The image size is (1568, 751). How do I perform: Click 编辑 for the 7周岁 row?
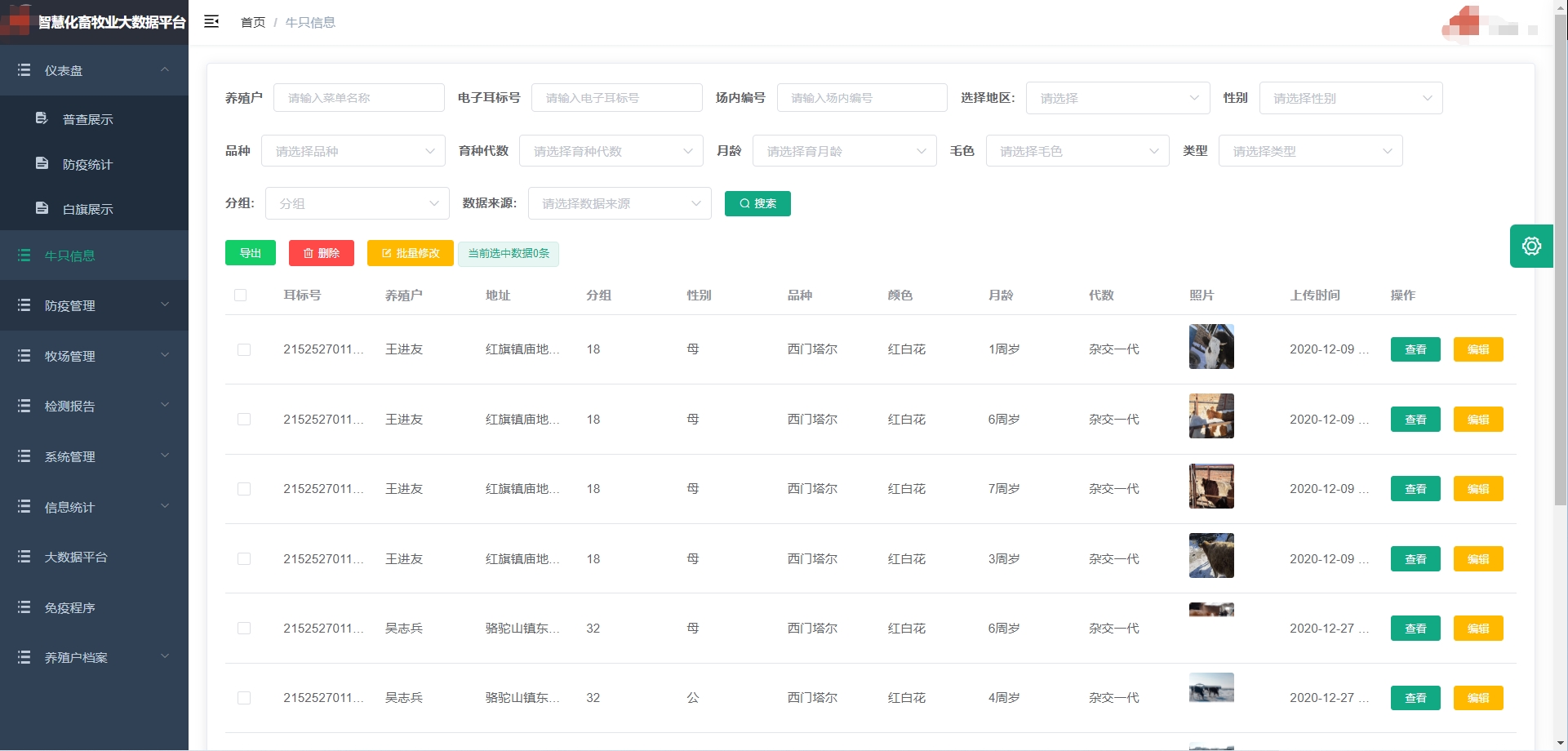pyautogui.click(x=1478, y=489)
